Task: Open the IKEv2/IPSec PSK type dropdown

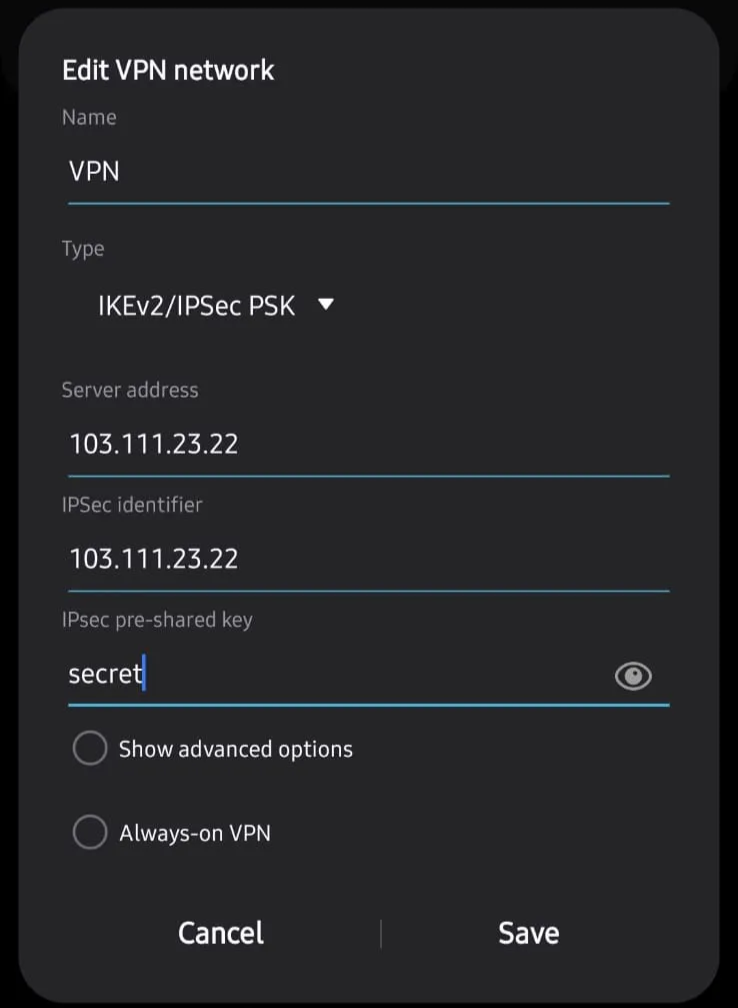Action: 215,305
